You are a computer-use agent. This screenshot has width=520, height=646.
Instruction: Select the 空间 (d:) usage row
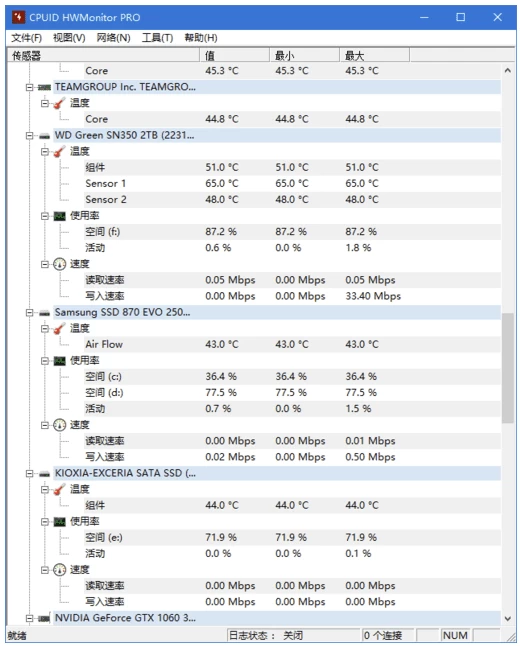click(x=292, y=393)
